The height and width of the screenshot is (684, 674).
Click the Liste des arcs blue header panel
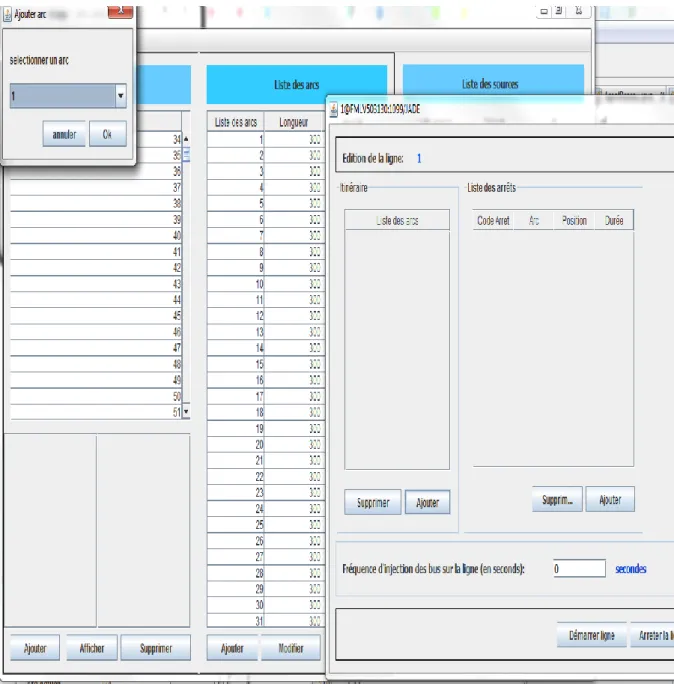click(x=297, y=85)
